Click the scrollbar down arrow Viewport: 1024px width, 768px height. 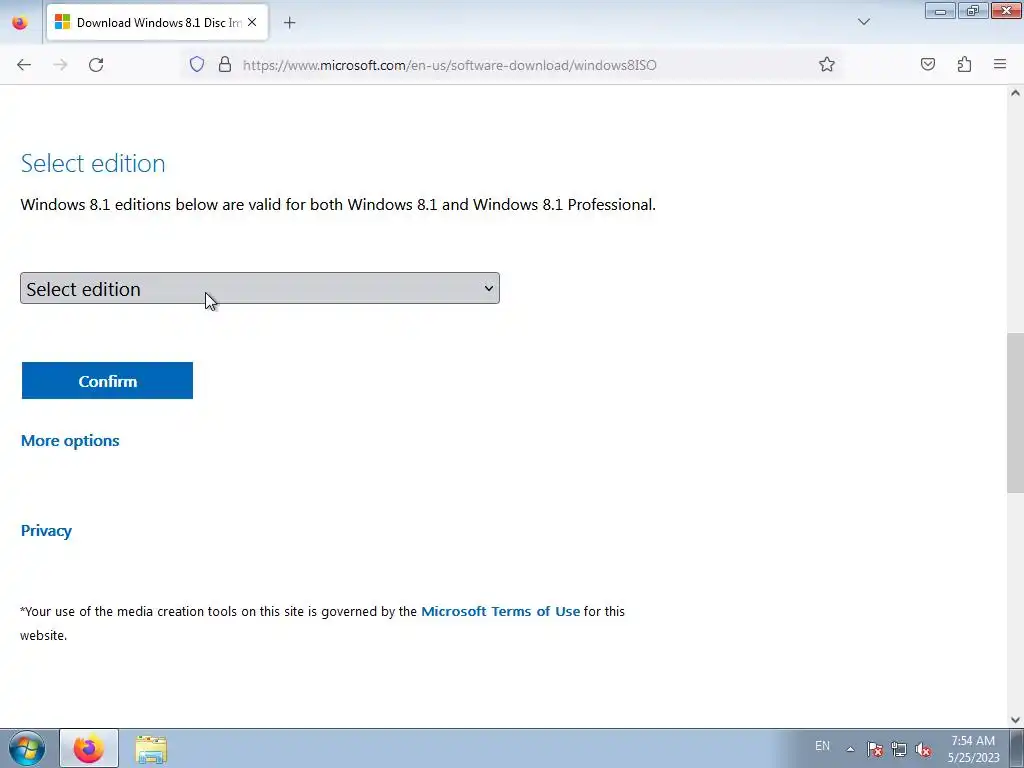[x=1015, y=720]
